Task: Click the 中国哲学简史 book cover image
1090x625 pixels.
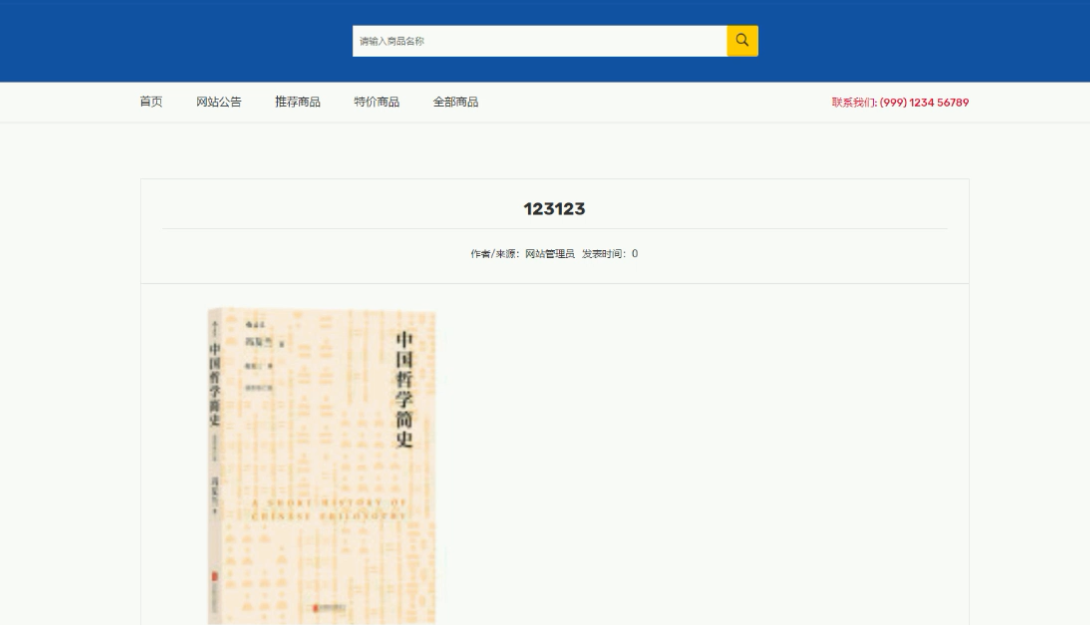Action: pos(322,466)
